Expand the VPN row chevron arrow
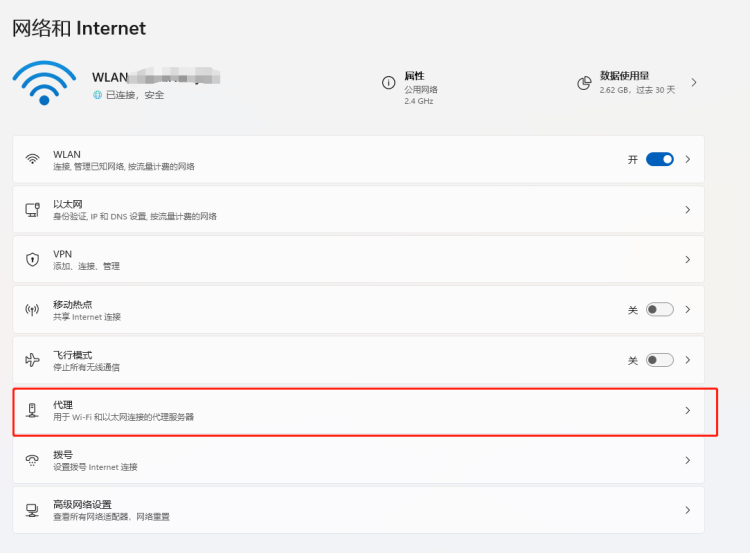Image resolution: width=750 pixels, height=553 pixels. [687, 260]
